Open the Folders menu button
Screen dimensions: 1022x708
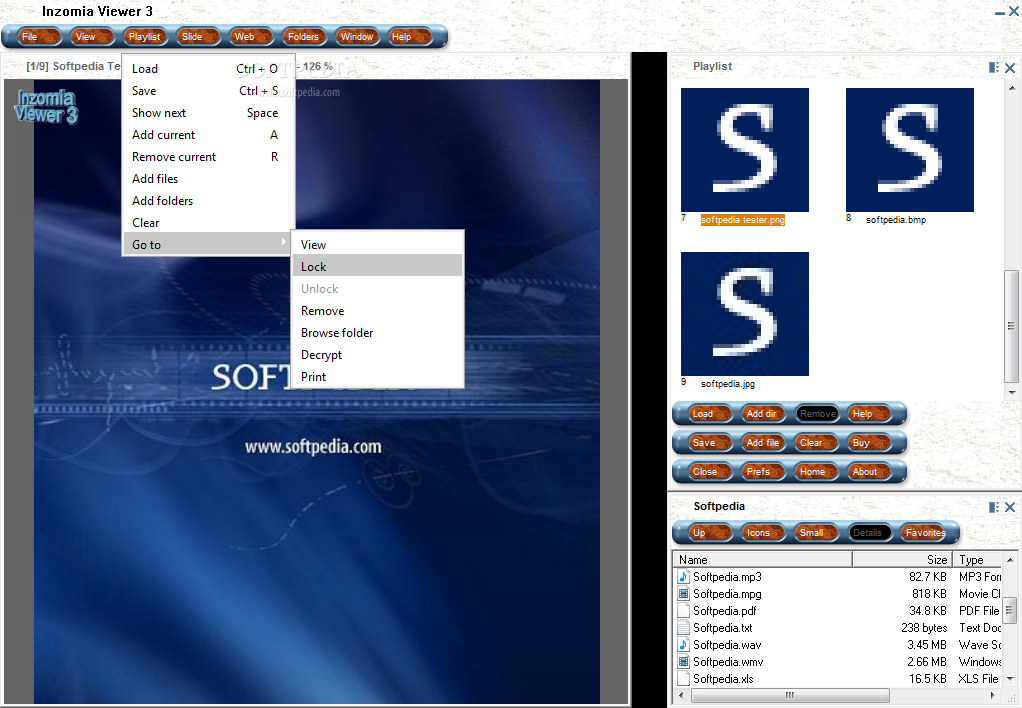pyautogui.click(x=304, y=37)
